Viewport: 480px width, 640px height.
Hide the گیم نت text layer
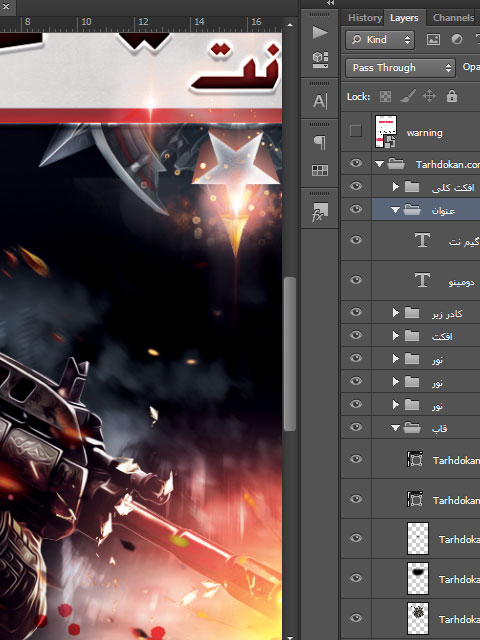[x=356, y=240]
